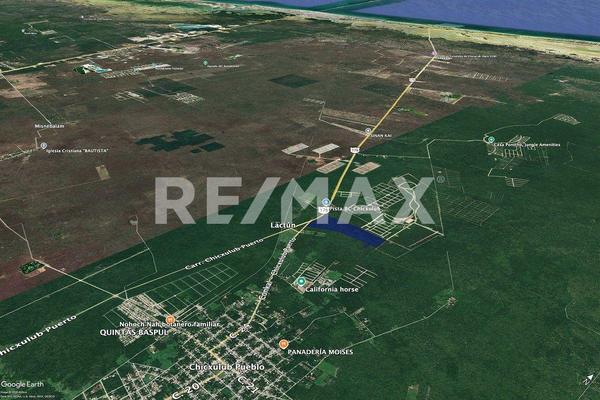Image resolution: width=600 pixels, height=400 pixels.
Task: Click the highway shield on the yellow road
Action: coord(354,150)
